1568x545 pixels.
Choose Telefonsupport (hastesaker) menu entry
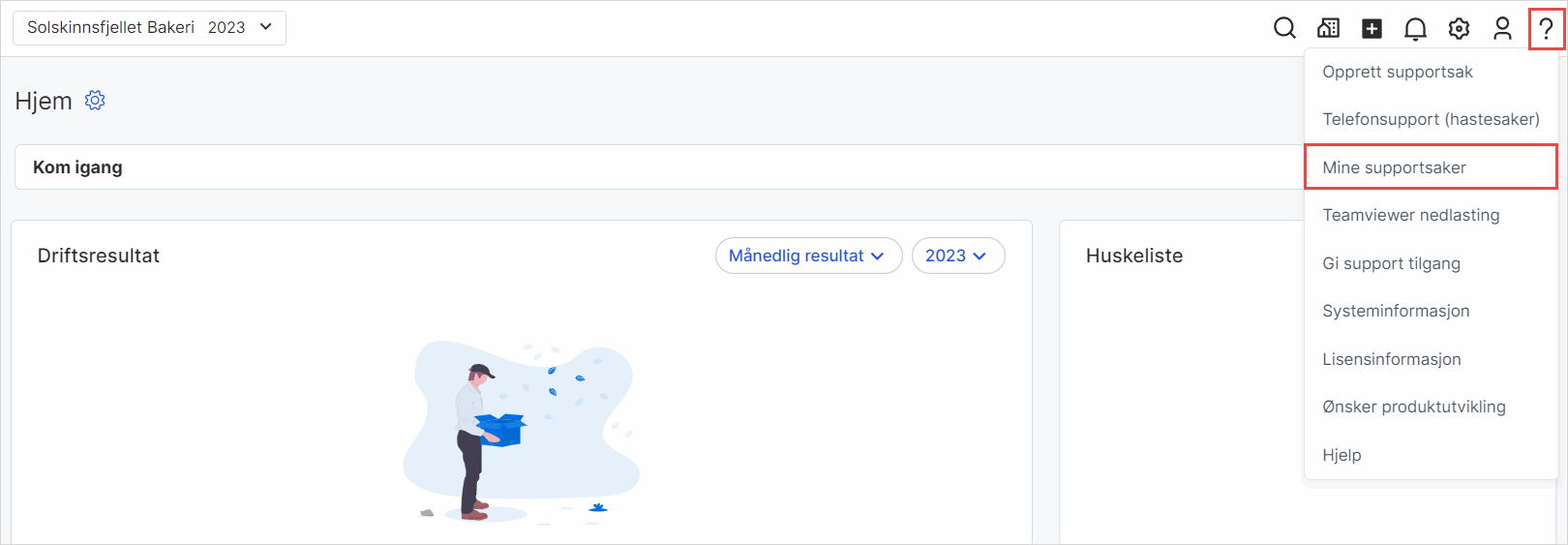click(x=1430, y=119)
